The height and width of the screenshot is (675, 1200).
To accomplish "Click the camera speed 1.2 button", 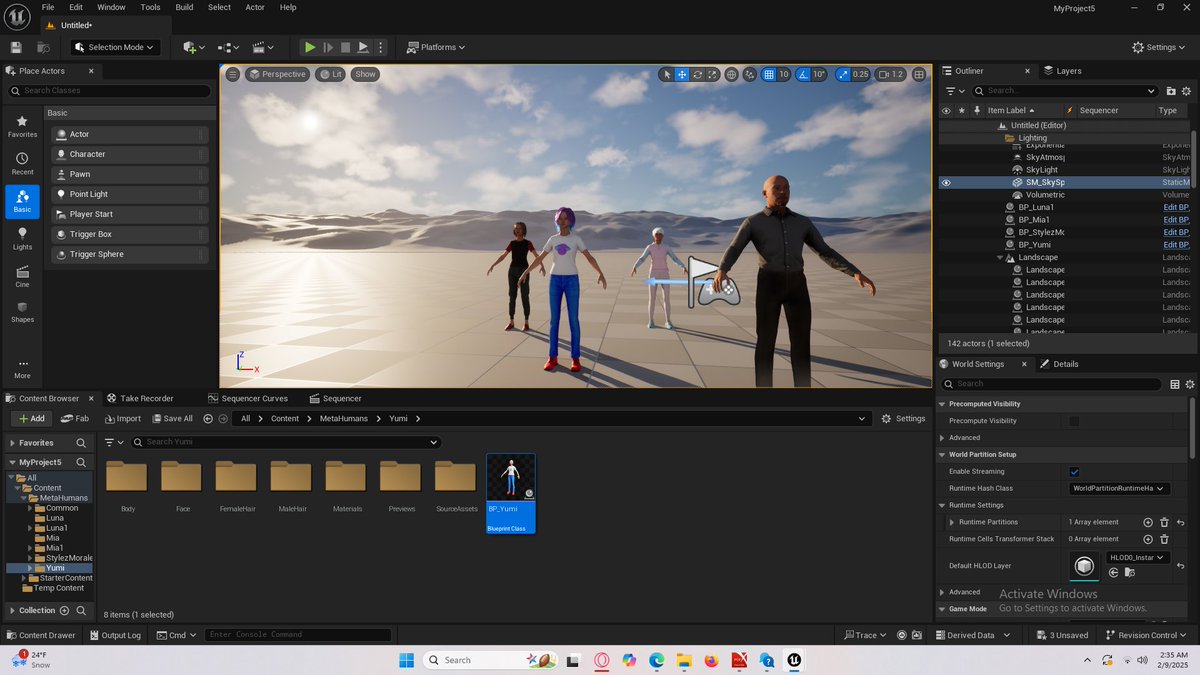I will [890, 74].
